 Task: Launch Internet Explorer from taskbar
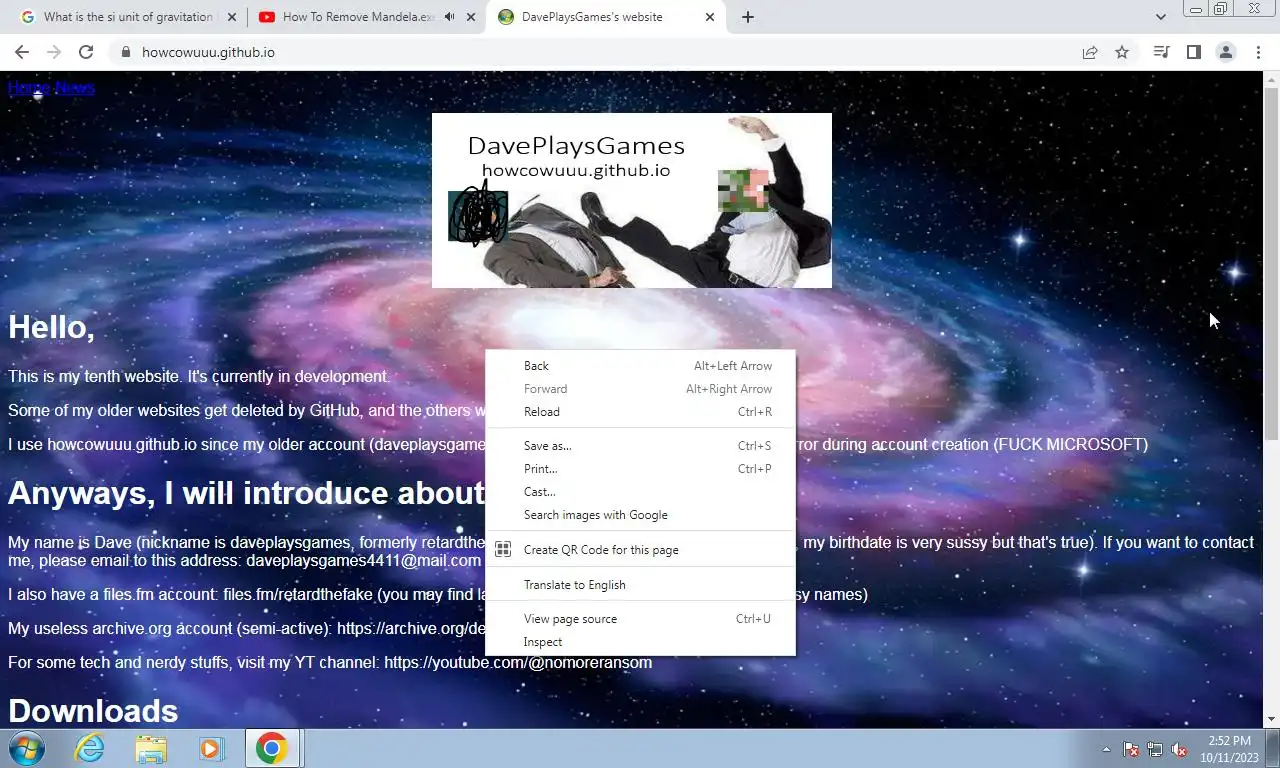coord(89,748)
